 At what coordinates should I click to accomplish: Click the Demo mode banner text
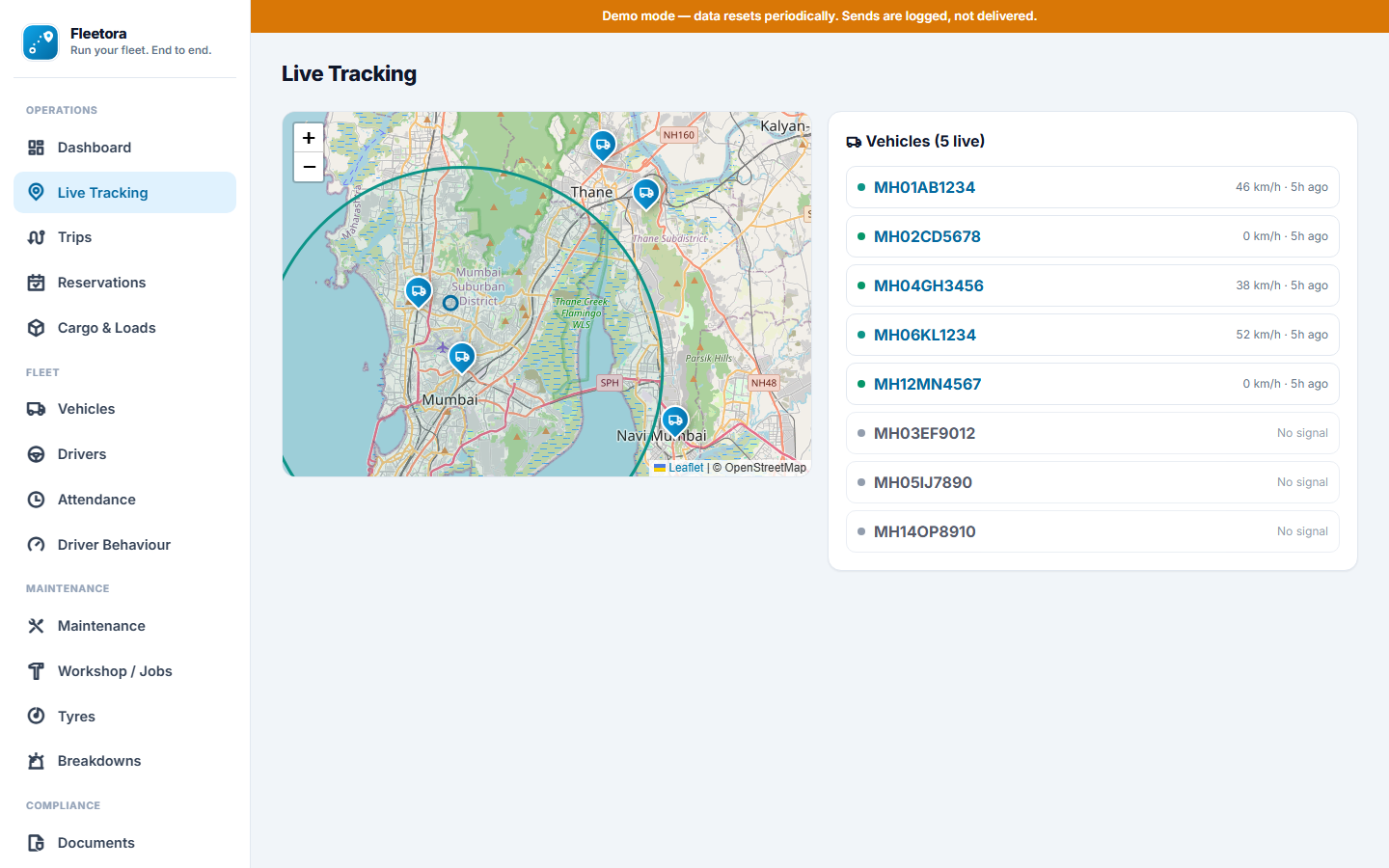(x=820, y=16)
